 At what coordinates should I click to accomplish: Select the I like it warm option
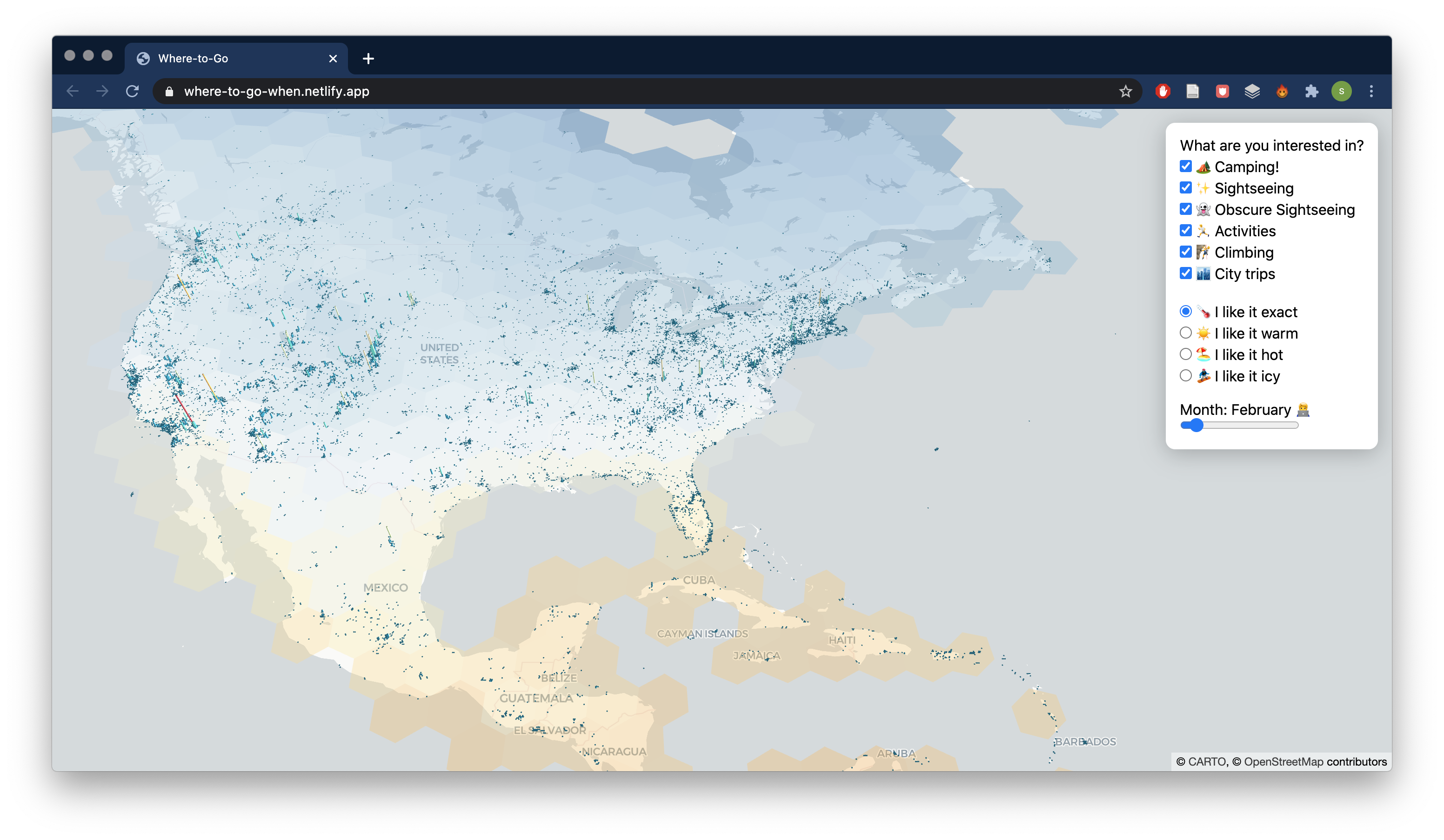pos(1185,333)
